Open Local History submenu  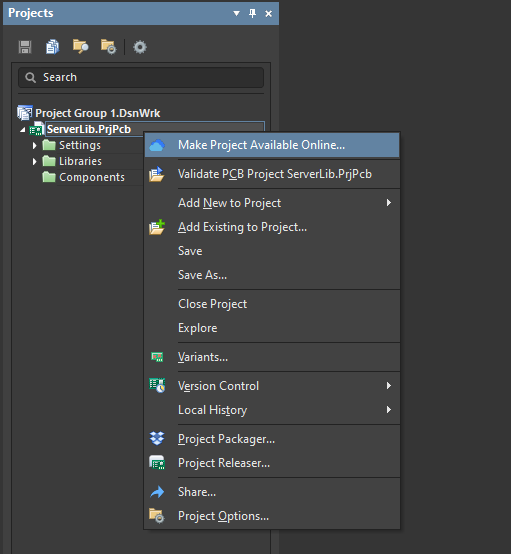click(x=272, y=410)
